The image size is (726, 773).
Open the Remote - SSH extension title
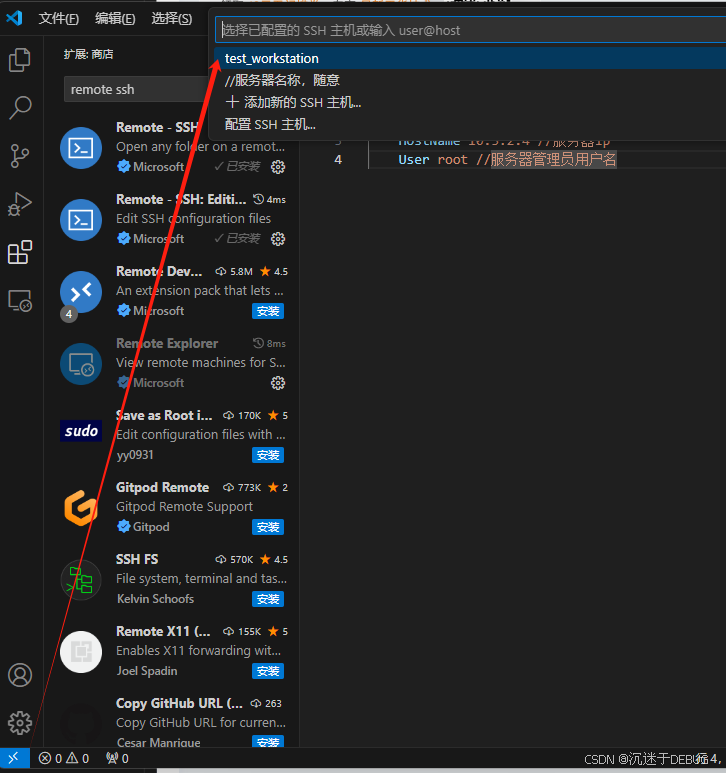pyautogui.click(x=157, y=127)
